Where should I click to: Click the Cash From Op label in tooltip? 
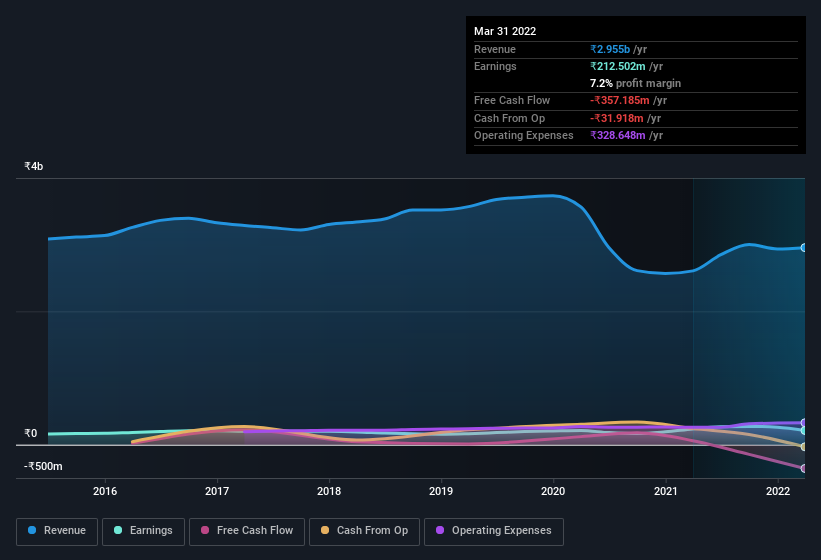click(509, 118)
